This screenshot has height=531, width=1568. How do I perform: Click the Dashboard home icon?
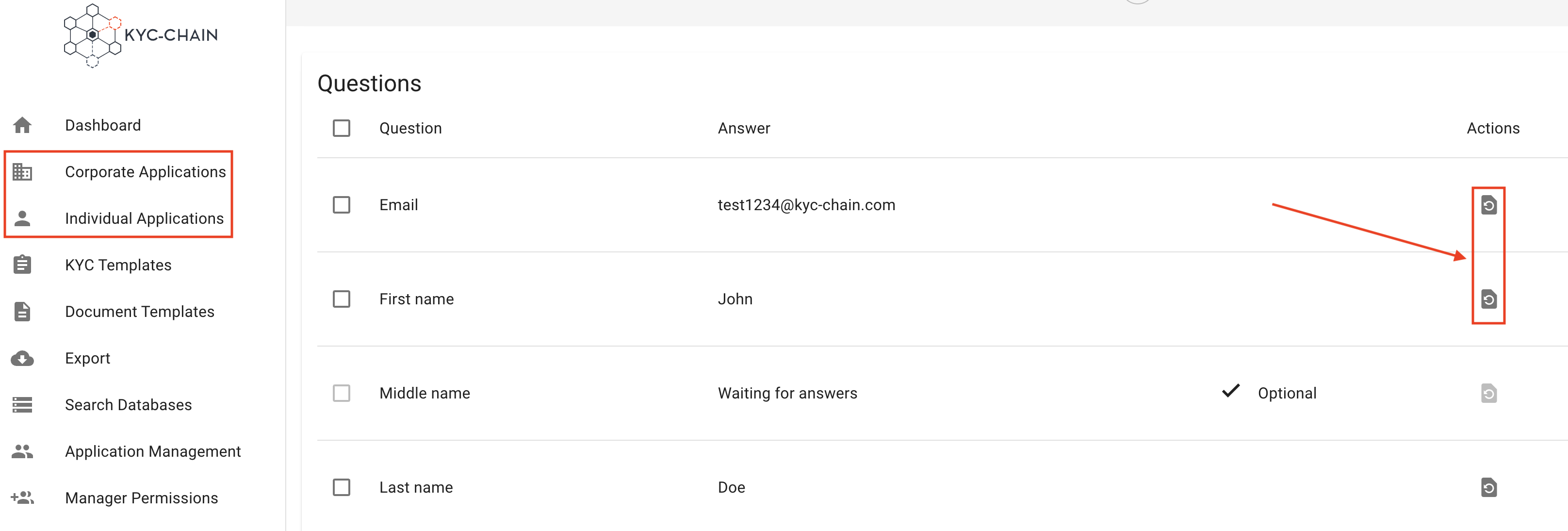point(22,125)
